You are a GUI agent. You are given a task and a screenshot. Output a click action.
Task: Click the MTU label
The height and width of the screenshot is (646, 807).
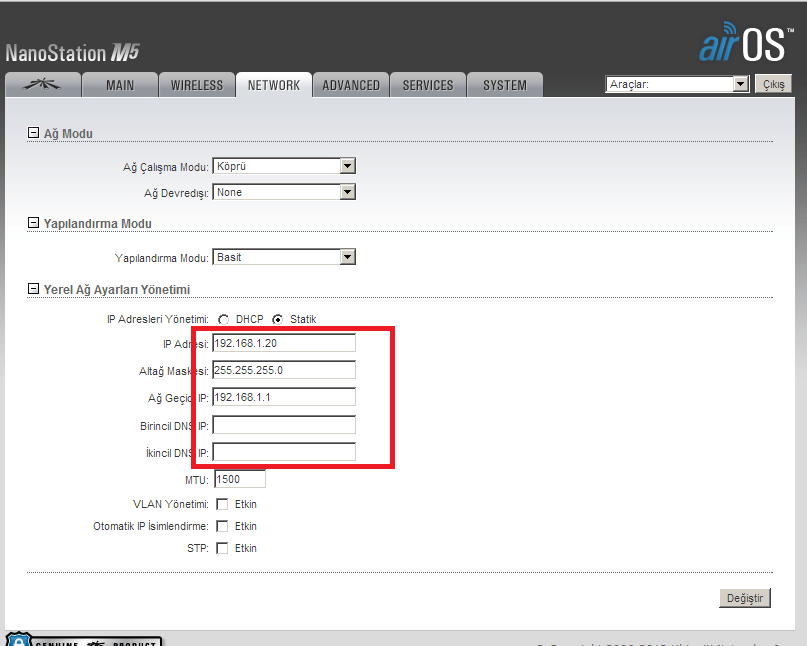tap(197, 480)
